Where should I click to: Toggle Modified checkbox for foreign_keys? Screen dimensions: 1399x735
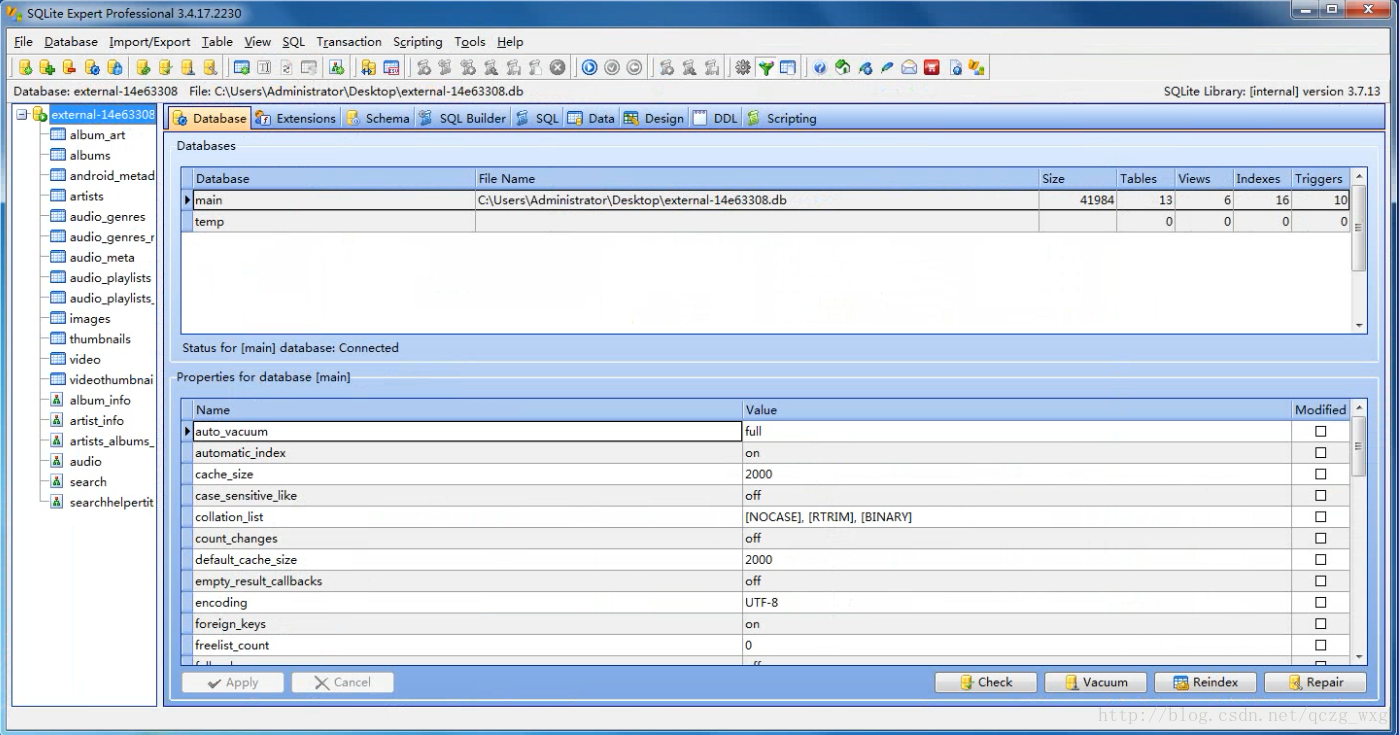tap(1320, 624)
